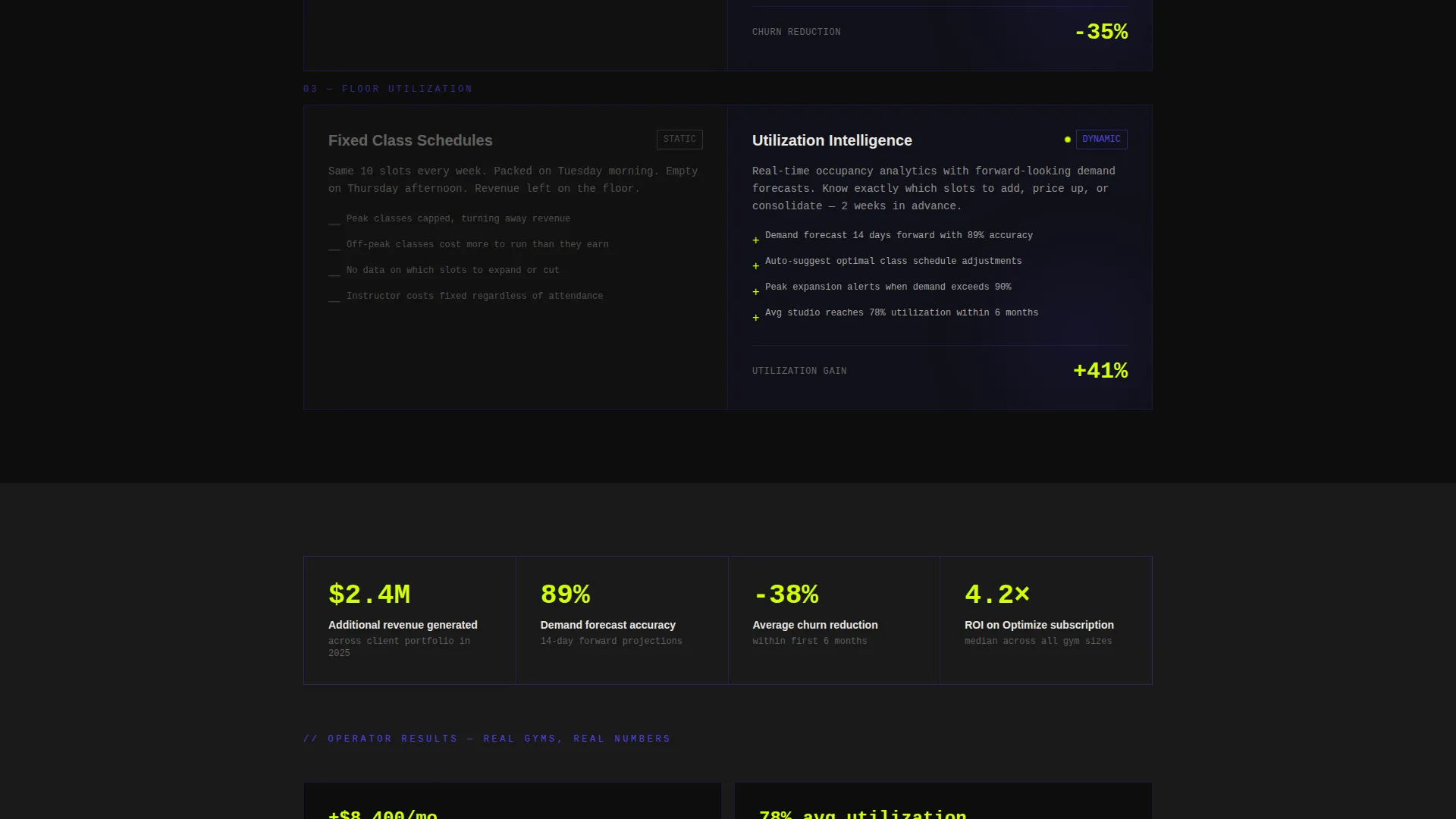Click the +41% utilization value
The image size is (1456, 819).
[x=1100, y=371]
